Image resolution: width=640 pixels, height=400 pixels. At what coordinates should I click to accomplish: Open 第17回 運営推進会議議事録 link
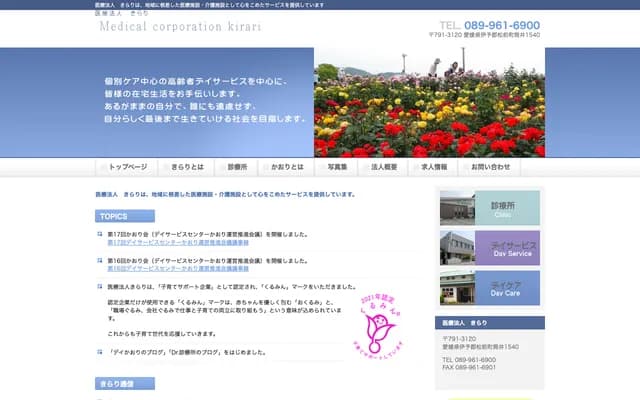(x=178, y=243)
